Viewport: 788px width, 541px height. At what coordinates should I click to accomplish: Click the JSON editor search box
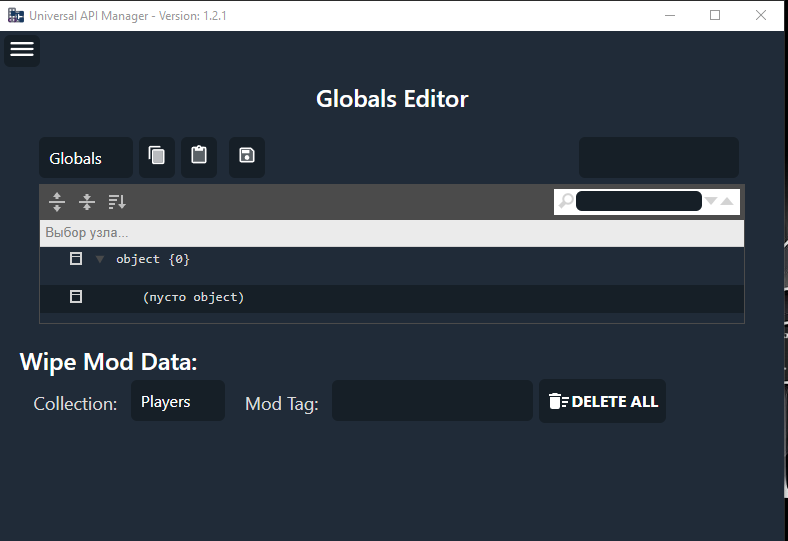(x=639, y=201)
